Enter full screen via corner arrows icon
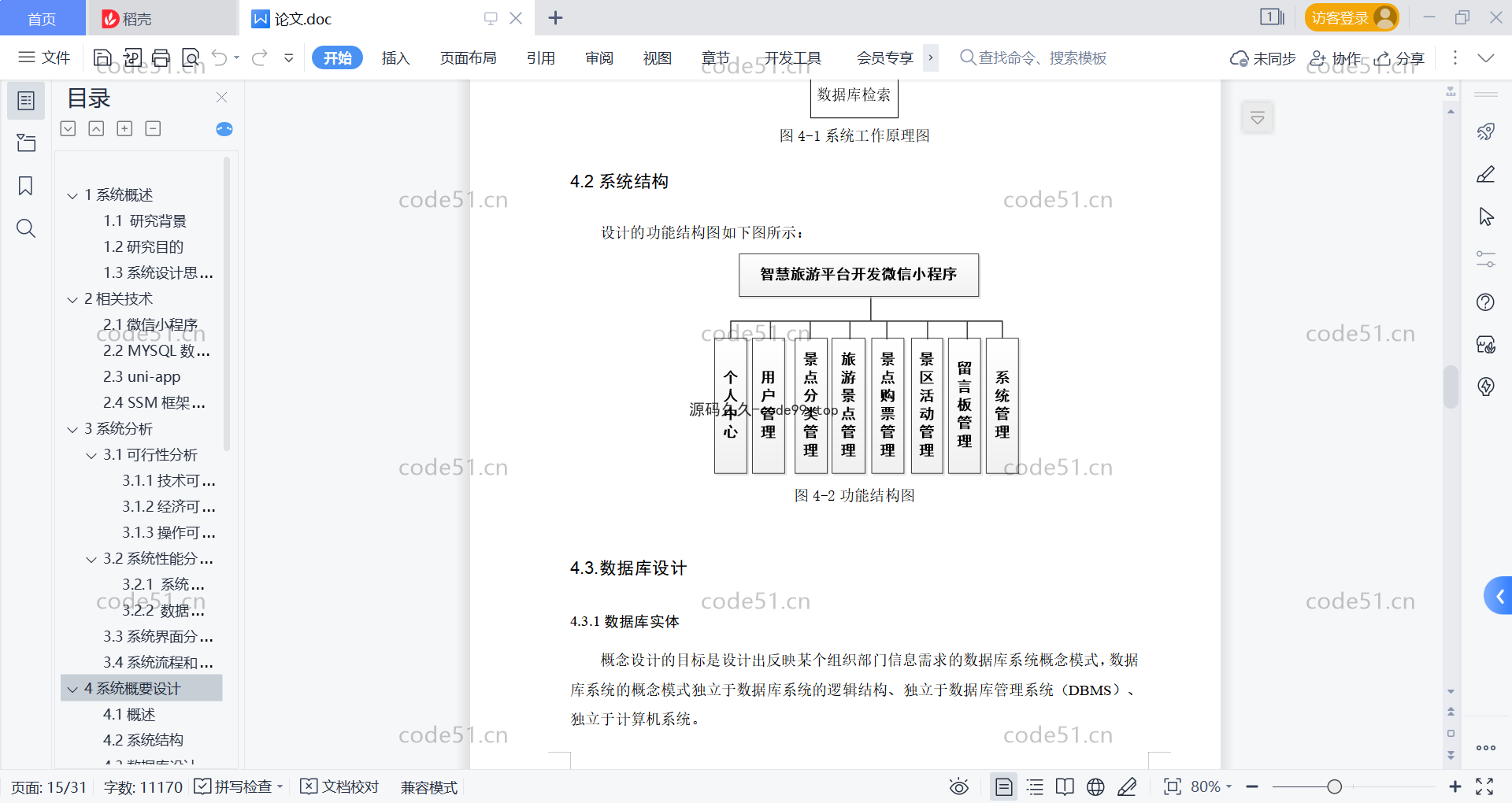1512x803 pixels. [1484, 786]
